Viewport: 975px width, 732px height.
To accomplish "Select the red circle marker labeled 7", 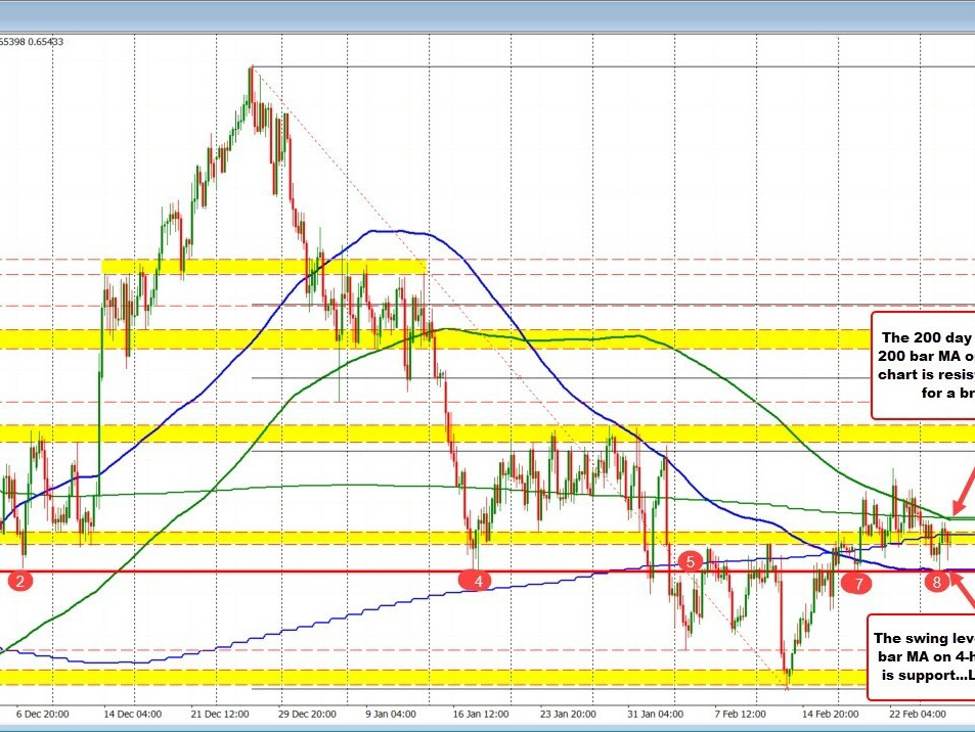I will coord(857,581).
